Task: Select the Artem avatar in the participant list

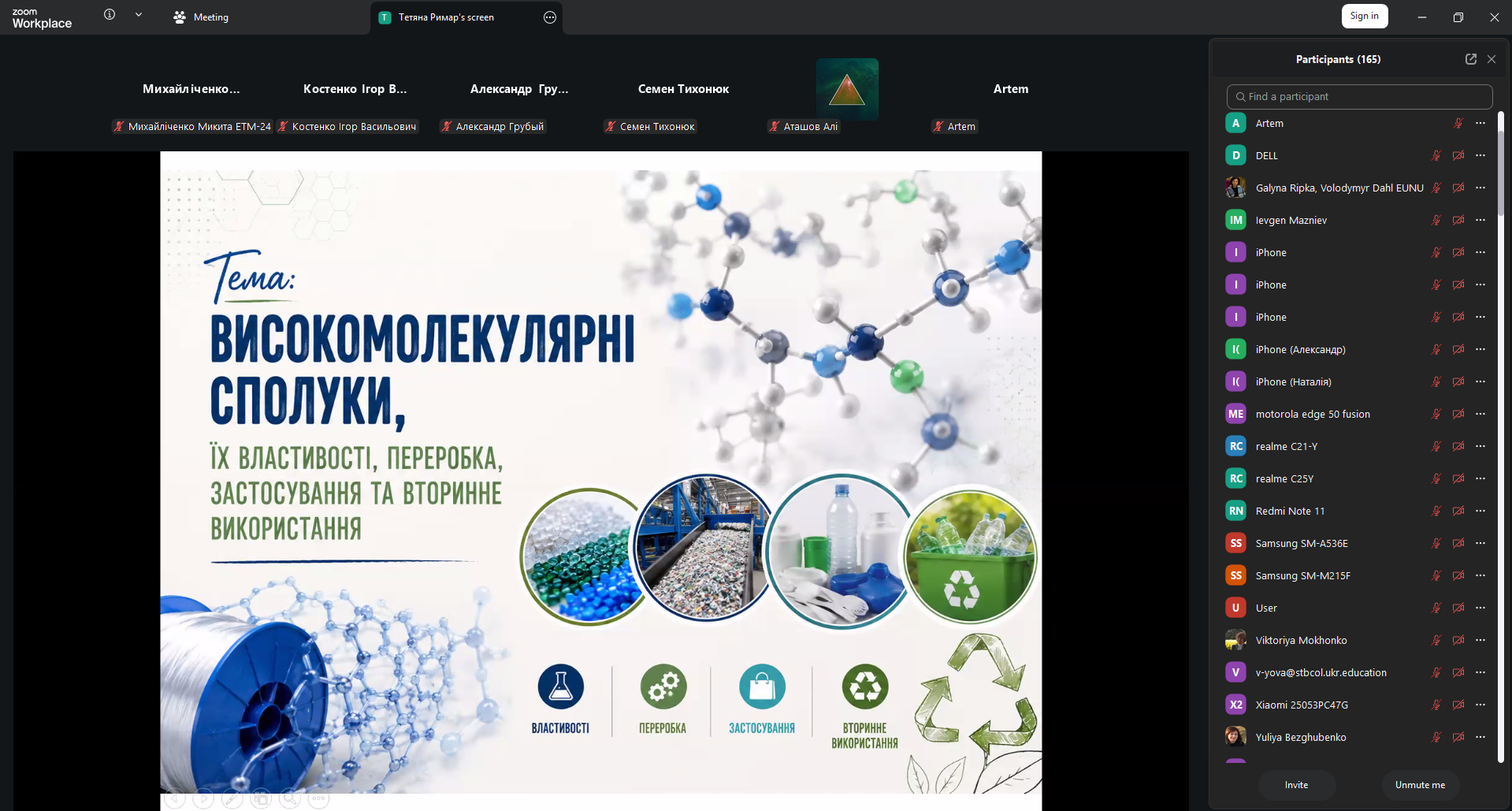Action: (1235, 123)
